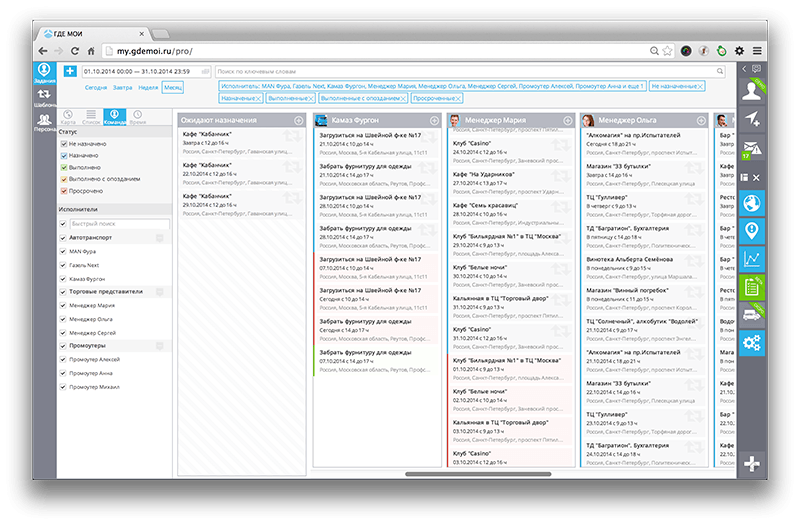Screen dimensions: 800x525
Task: Uncheck the Менеджер Мария checkbox
Action: tap(63, 305)
